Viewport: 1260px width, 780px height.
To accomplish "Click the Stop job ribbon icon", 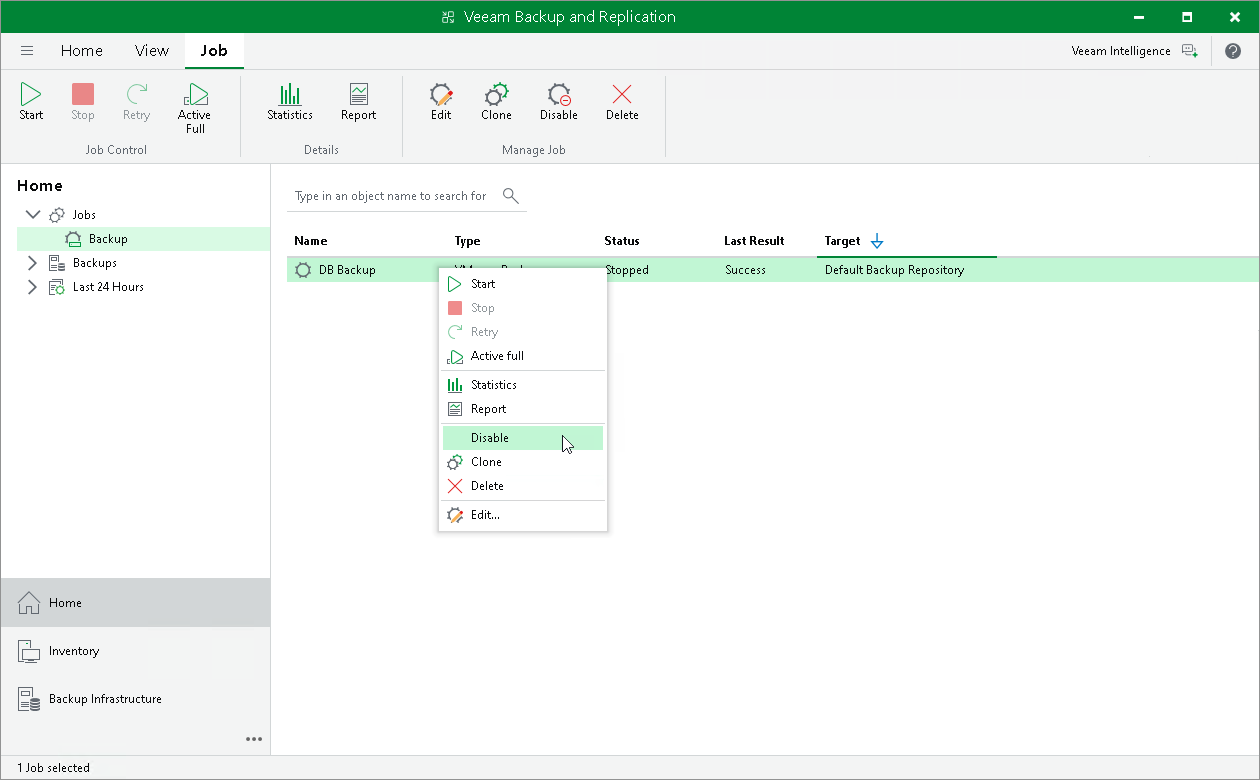I will coord(83,94).
